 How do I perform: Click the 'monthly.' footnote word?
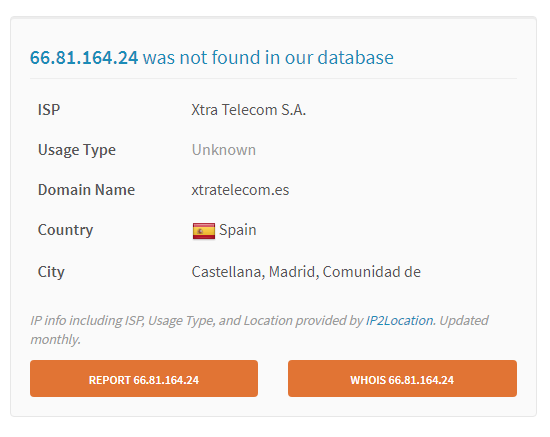pos(55,339)
